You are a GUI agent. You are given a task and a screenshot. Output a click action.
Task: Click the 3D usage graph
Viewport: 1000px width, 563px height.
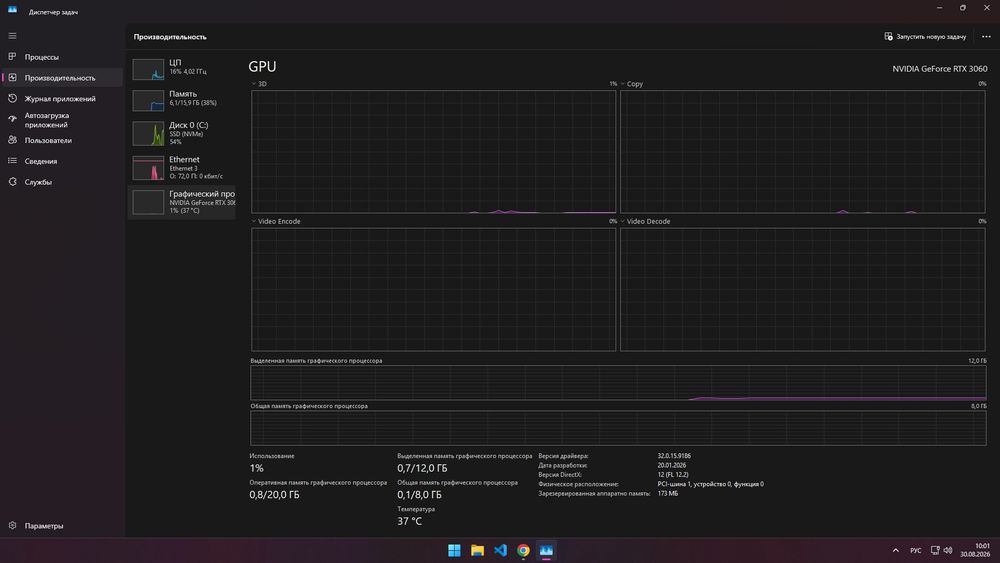point(434,152)
